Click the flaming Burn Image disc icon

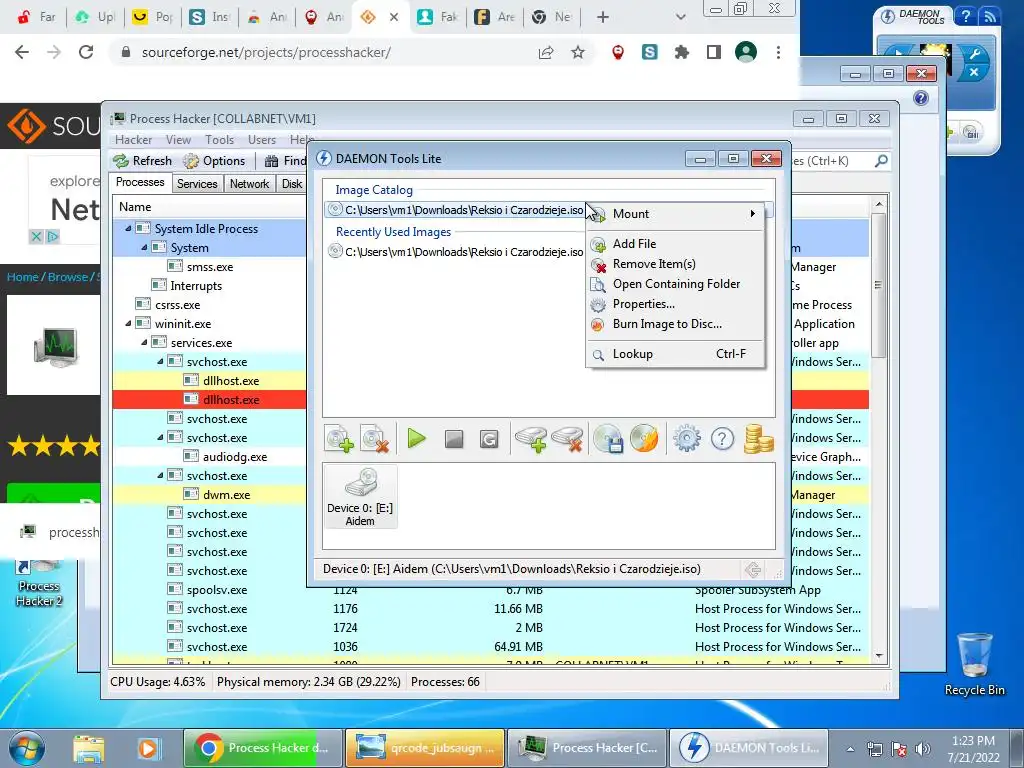(645, 439)
